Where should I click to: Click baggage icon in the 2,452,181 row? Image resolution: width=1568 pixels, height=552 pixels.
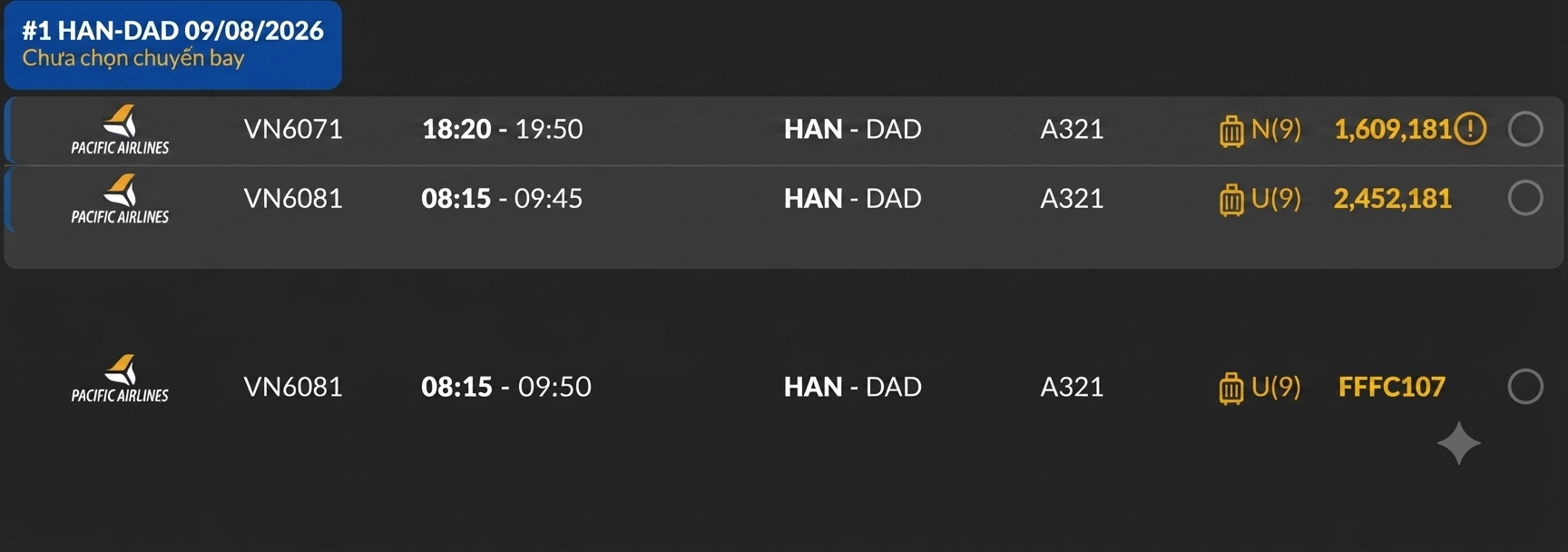point(1231,199)
